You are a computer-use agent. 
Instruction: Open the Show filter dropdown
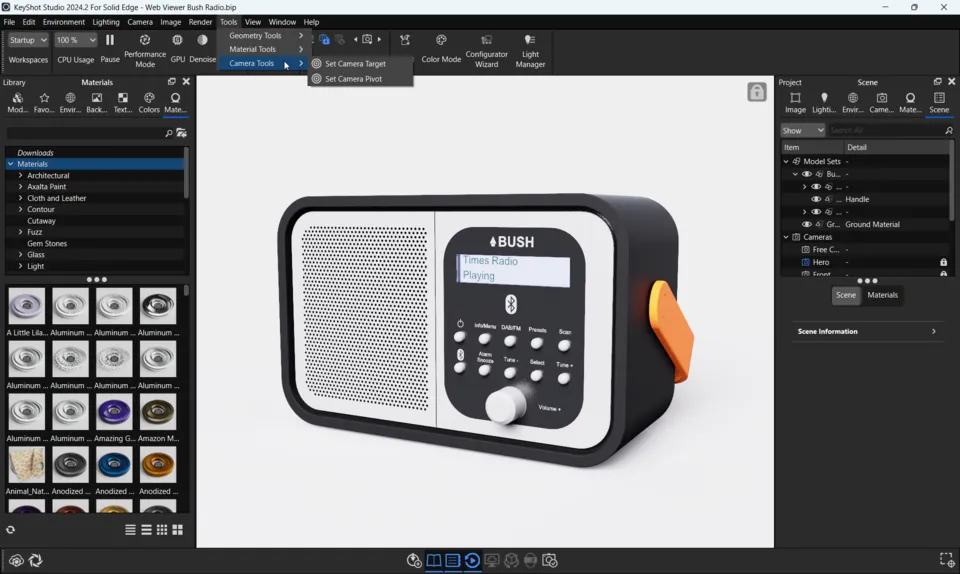pos(803,130)
